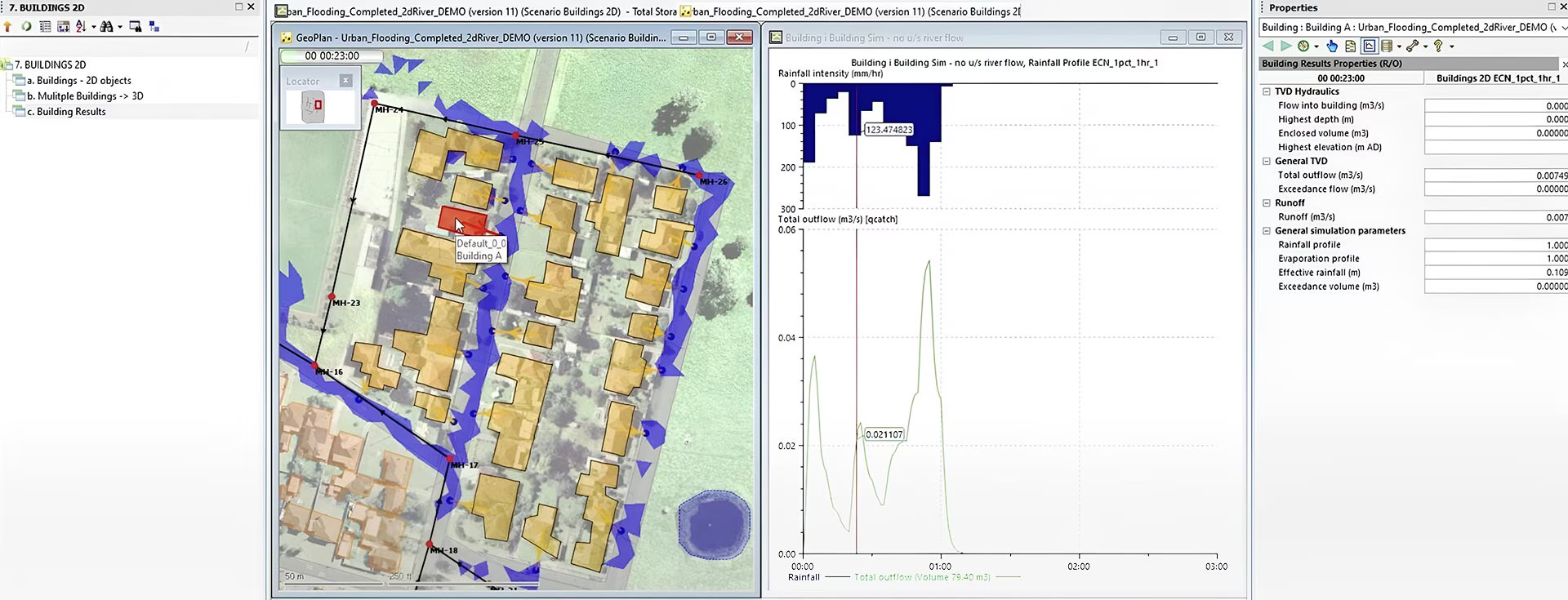Click the Total outflow value field
Screen dimensions: 1568x600
1495,176
